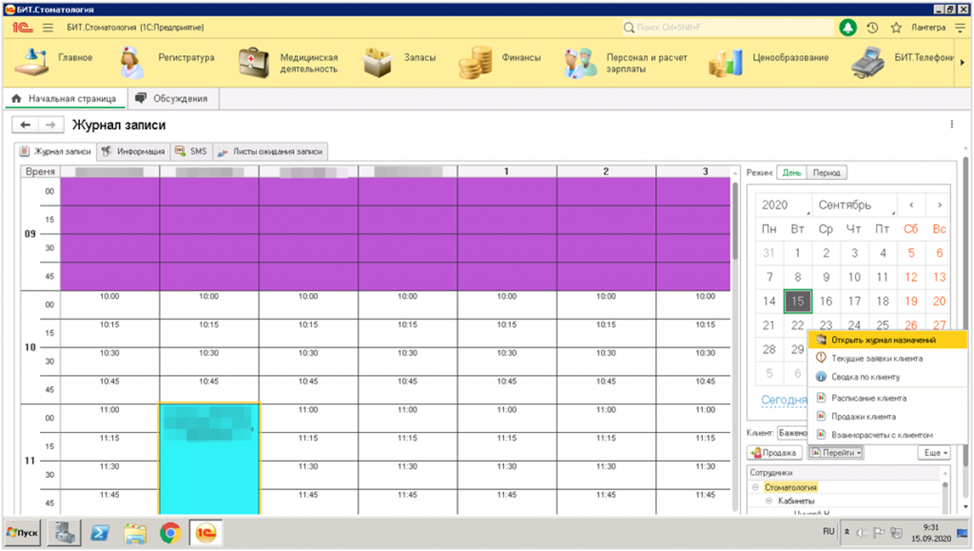Click the favorites star icon
Viewport: 974px width, 551px height.
click(896, 28)
